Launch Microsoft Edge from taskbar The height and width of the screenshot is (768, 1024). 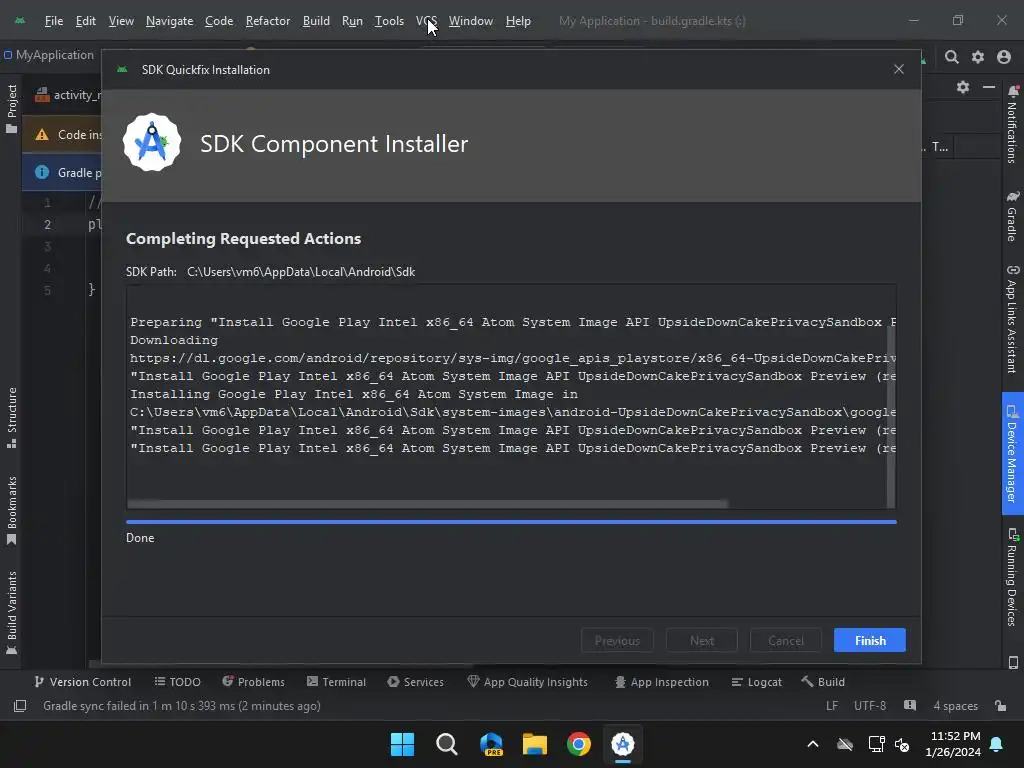[x=491, y=744]
